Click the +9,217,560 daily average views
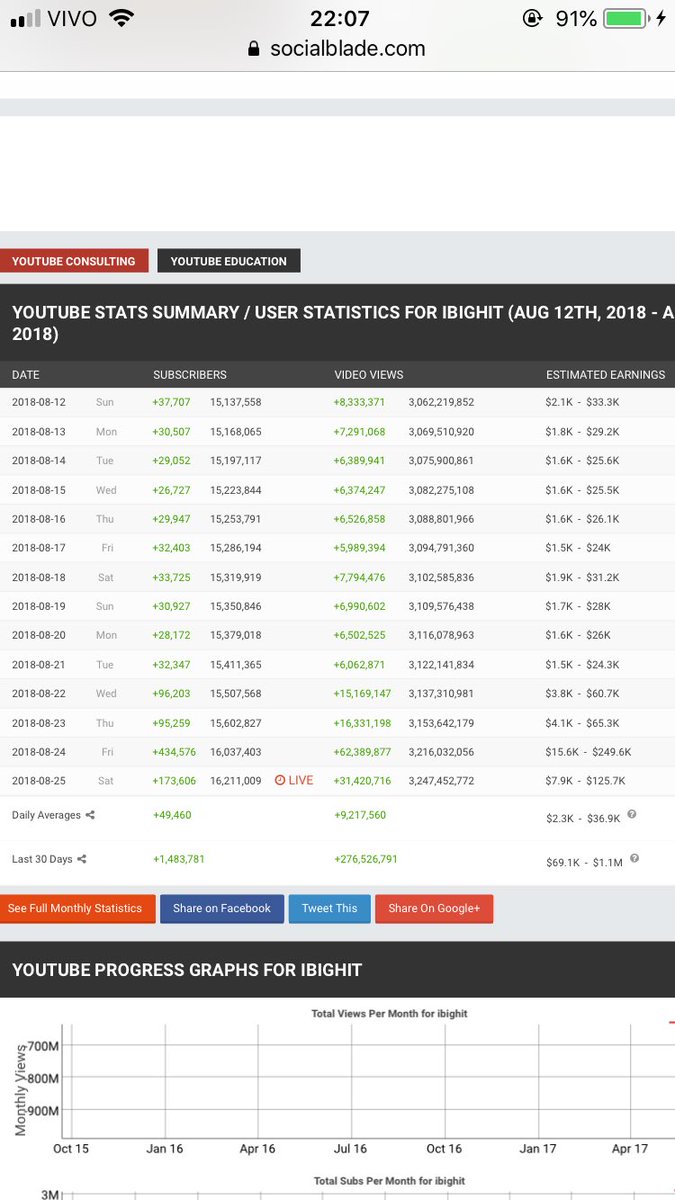675x1200 pixels. [x=360, y=815]
